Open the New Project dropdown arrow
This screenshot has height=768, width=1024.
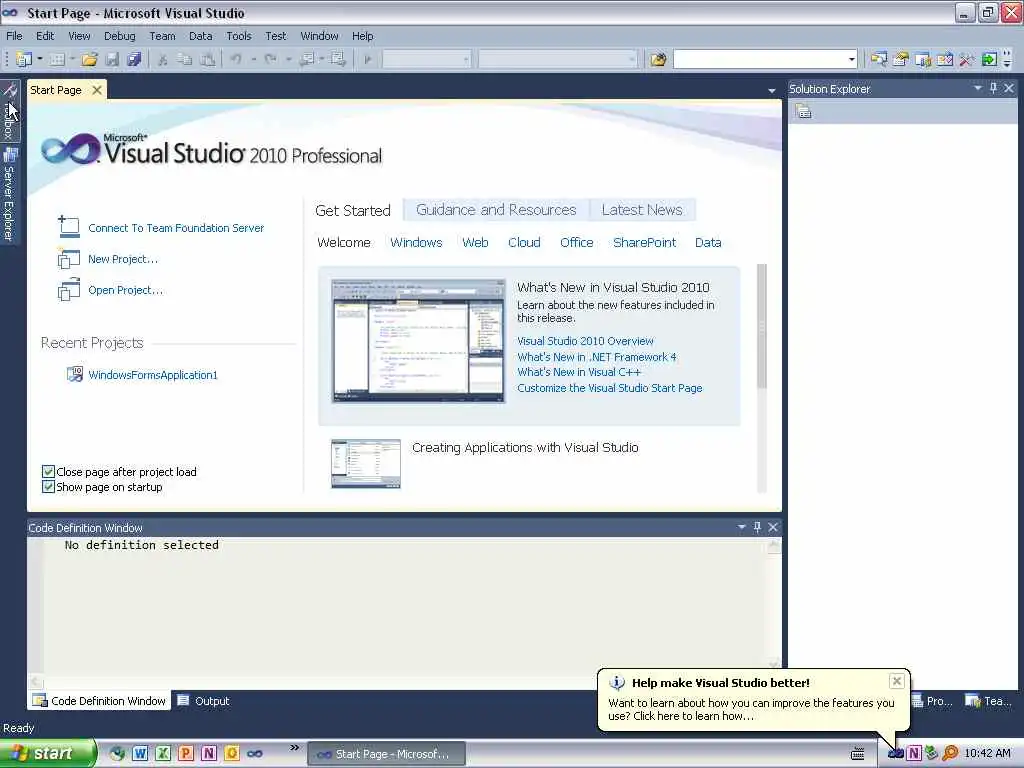[40, 59]
